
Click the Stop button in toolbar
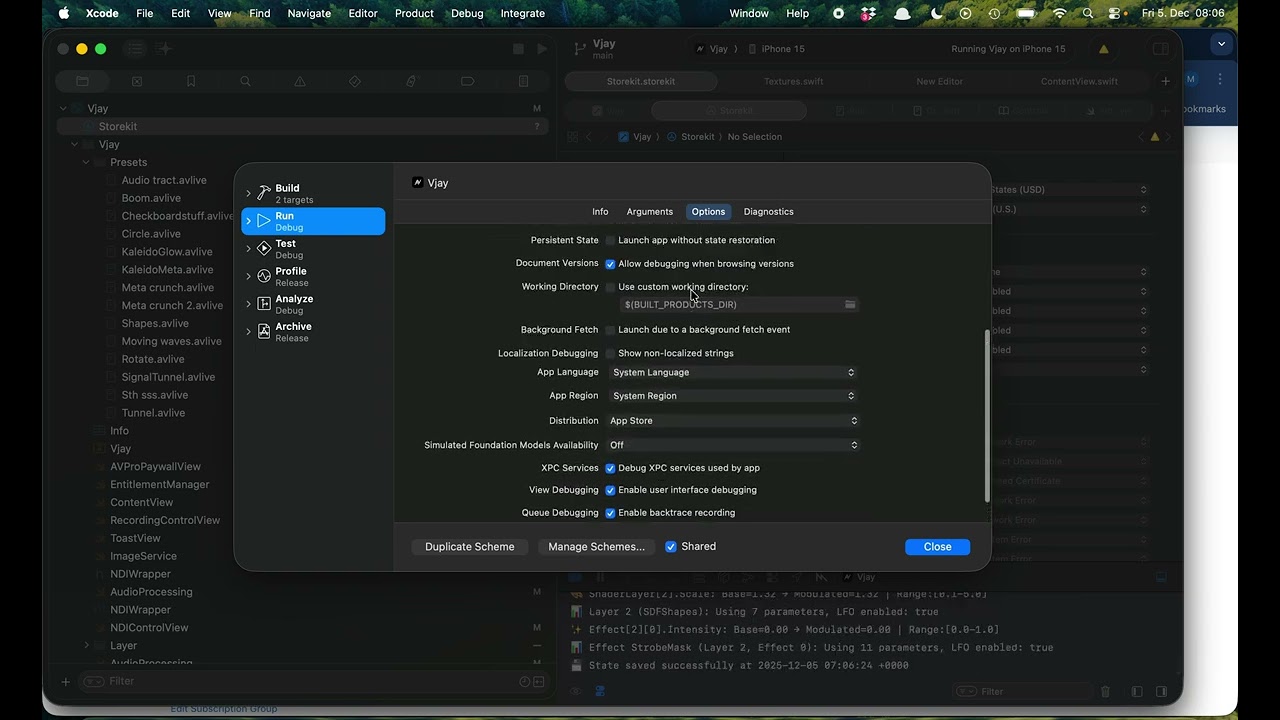coord(518,48)
